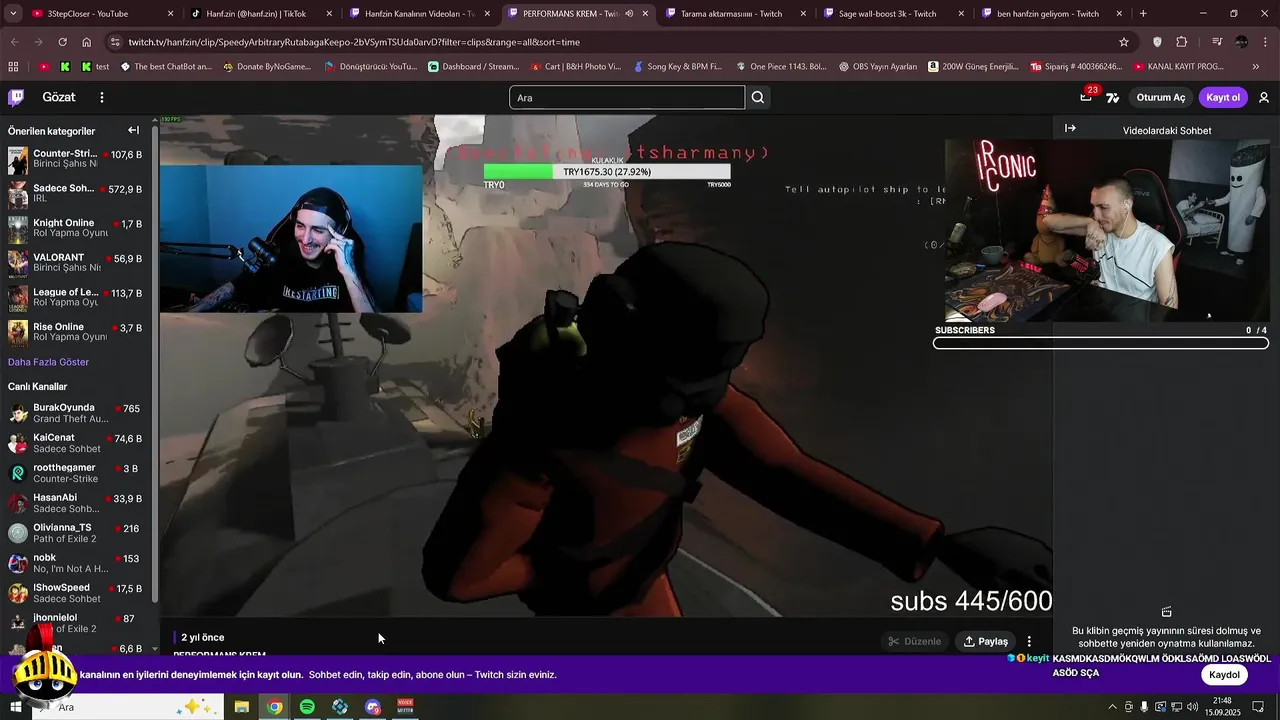Open the Counter-Strike category in sidebar
This screenshot has height=720, width=1280.
click(76, 160)
